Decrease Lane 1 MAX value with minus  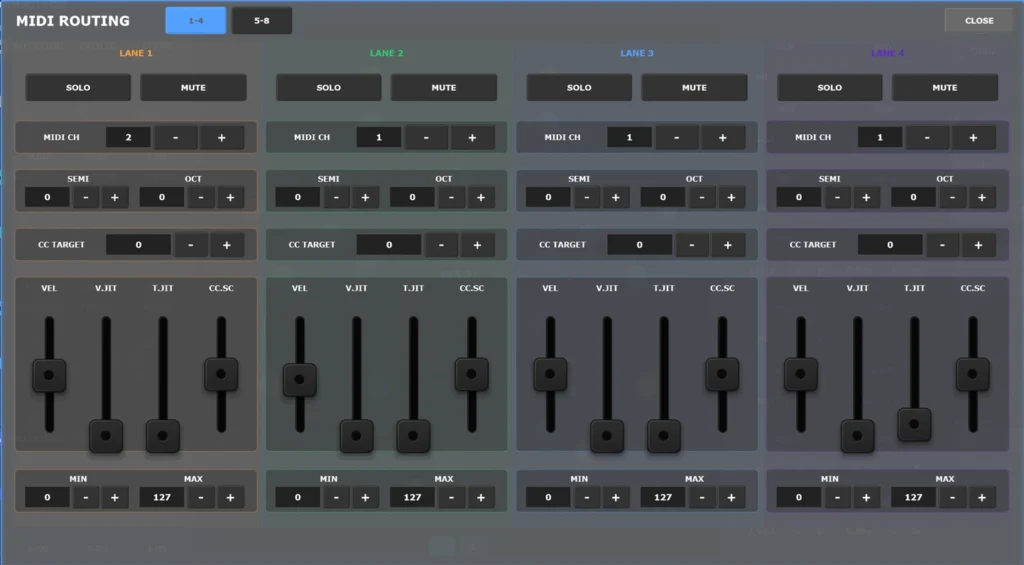coord(200,498)
